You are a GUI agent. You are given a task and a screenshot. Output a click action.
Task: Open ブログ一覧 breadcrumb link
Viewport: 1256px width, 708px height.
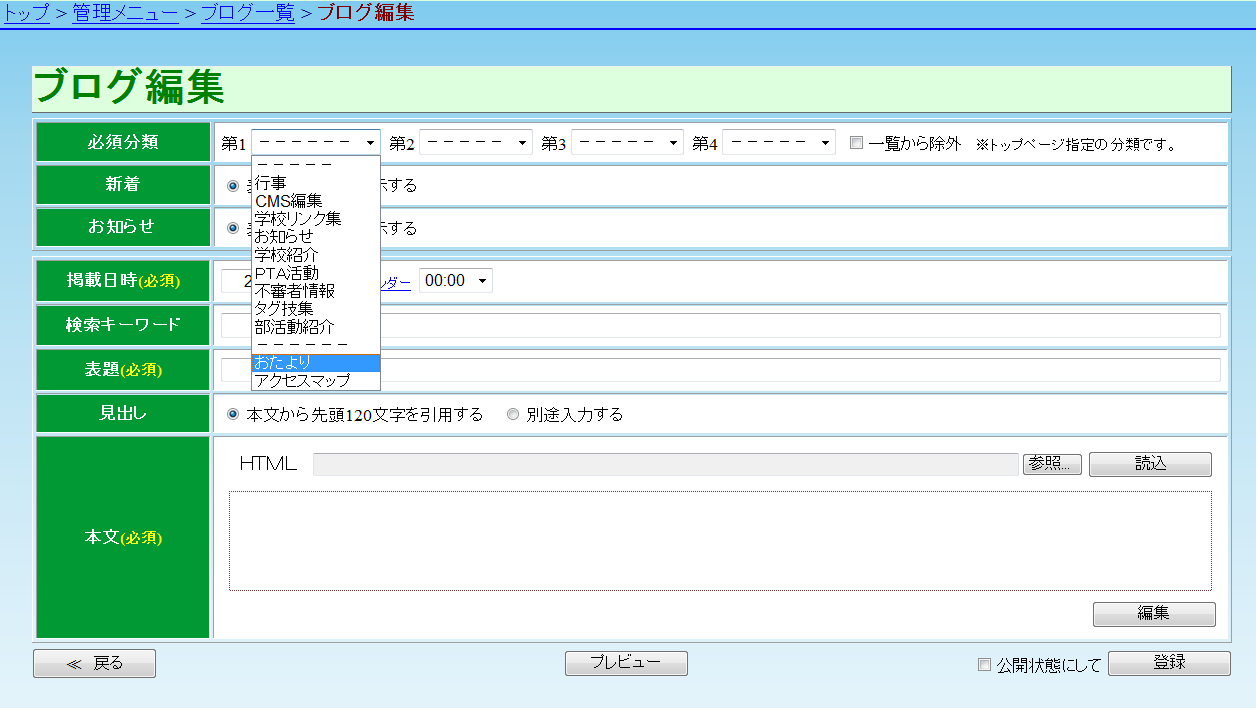247,13
